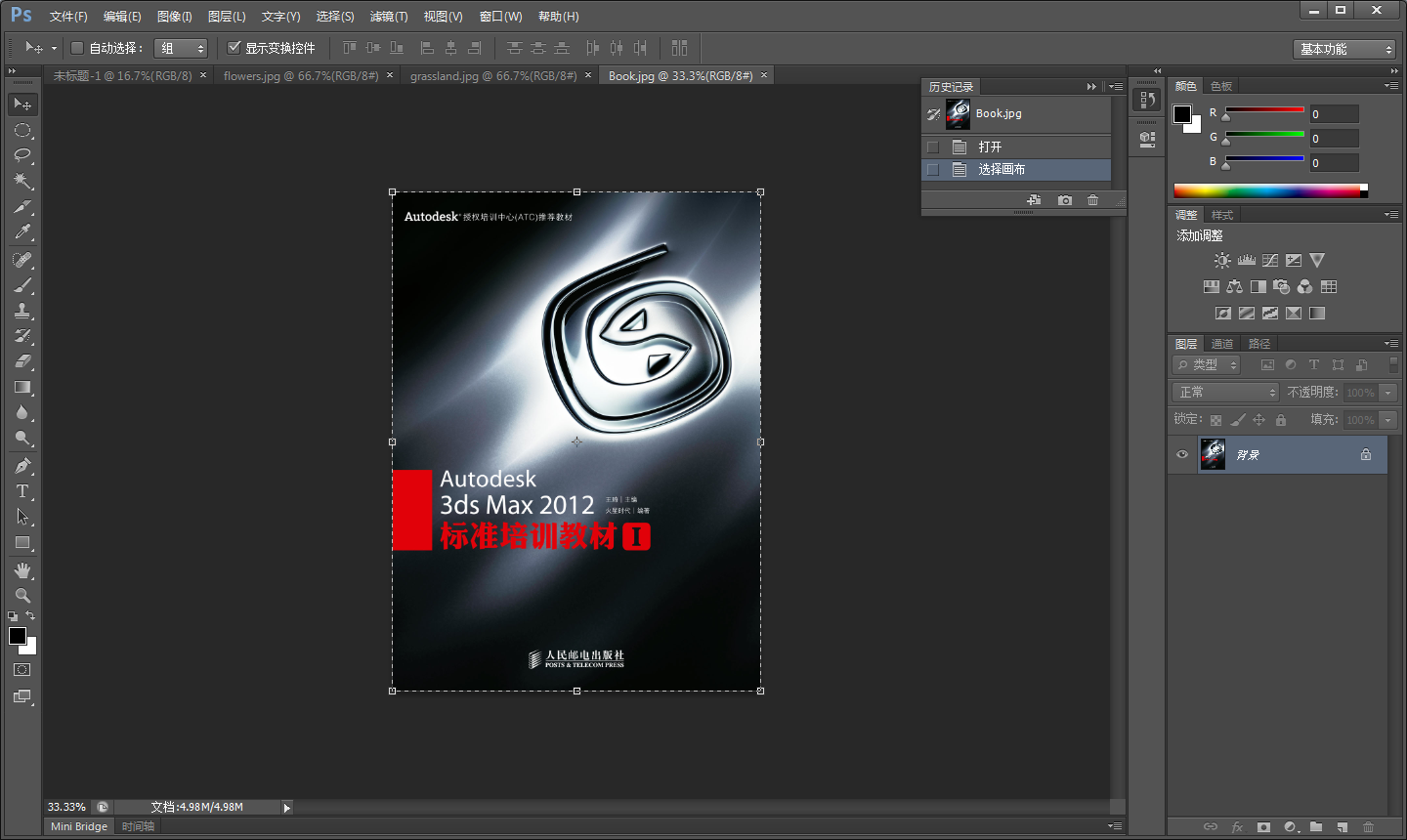This screenshot has width=1407, height=840.
Task: Switch to the 通道 tab
Action: [x=1222, y=344]
